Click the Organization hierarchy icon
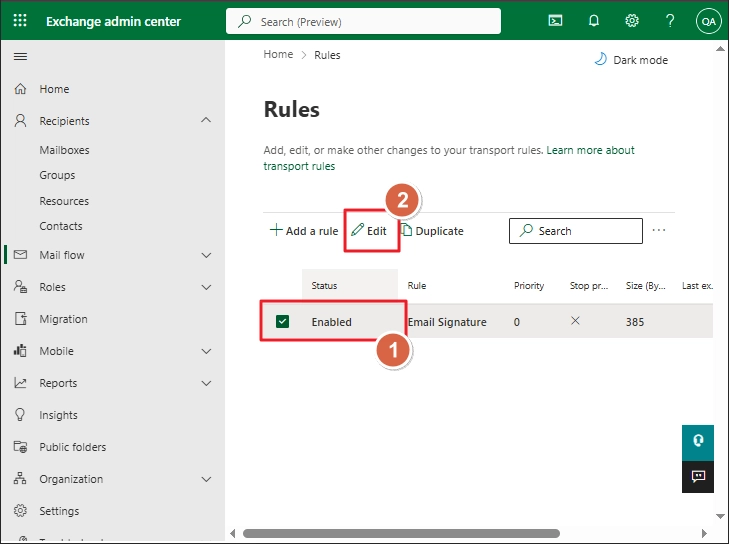This screenshot has height=544, width=729. (20, 478)
